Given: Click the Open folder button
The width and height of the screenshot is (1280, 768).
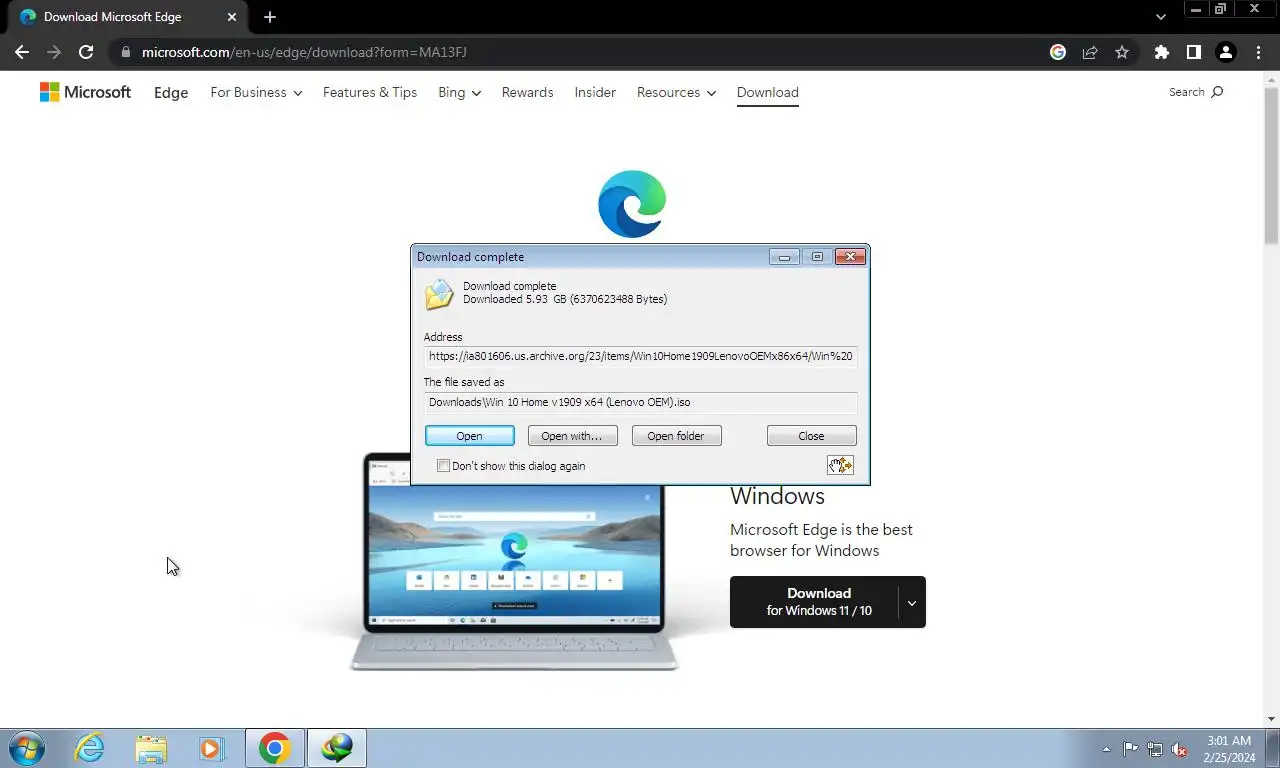Looking at the screenshot, I should [676, 436].
